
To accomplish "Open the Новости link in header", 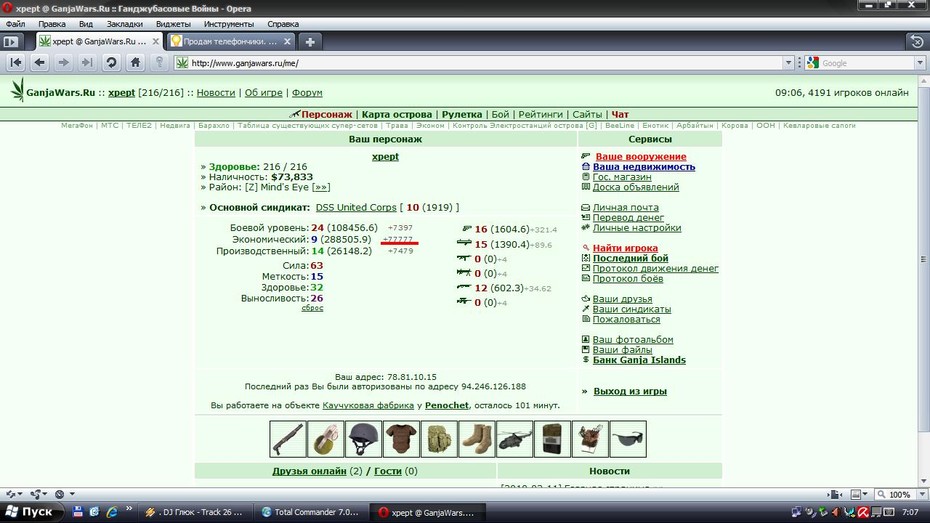I will [216, 93].
